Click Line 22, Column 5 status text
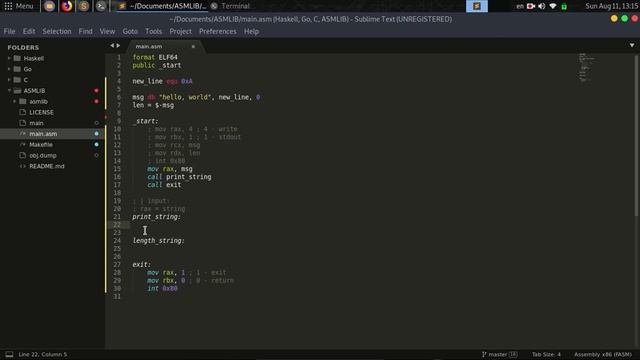 [x=42, y=354]
